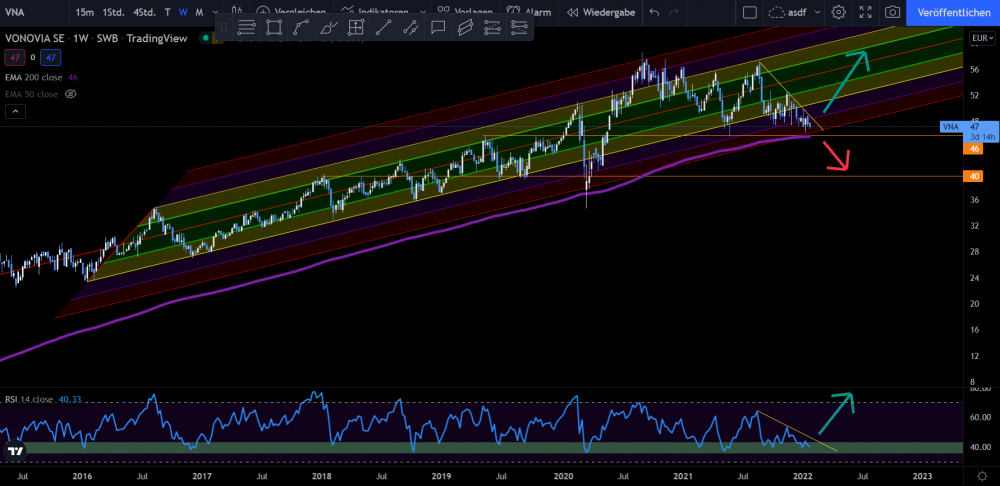Expand the timeframe interval dropdown
The height and width of the screenshot is (486, 1000).
pyautogui.click(x=217, y=12)
